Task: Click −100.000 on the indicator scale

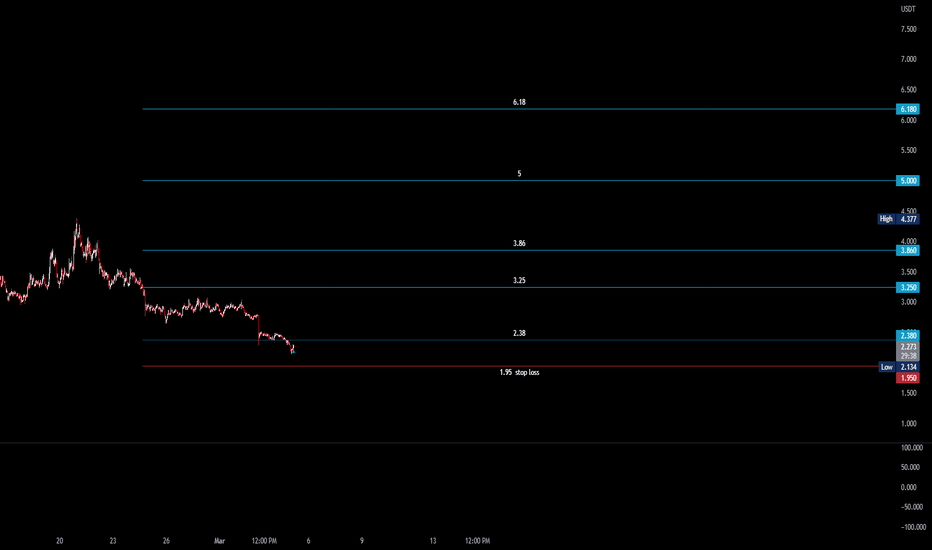Action: coord(913,527)
